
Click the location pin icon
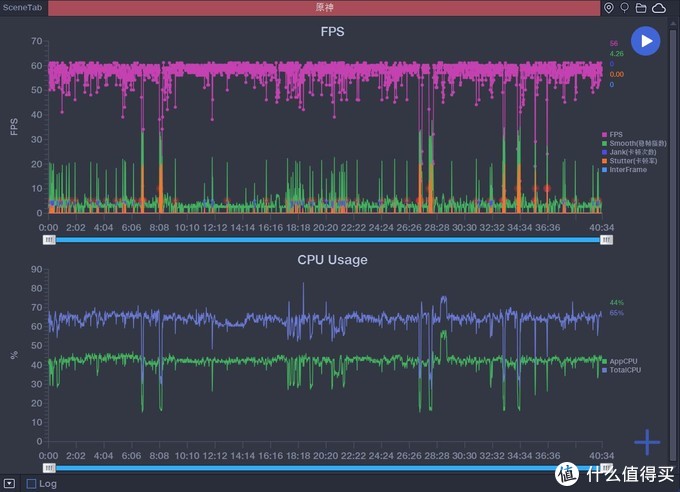pyautogui.click(x=609, y=8)
